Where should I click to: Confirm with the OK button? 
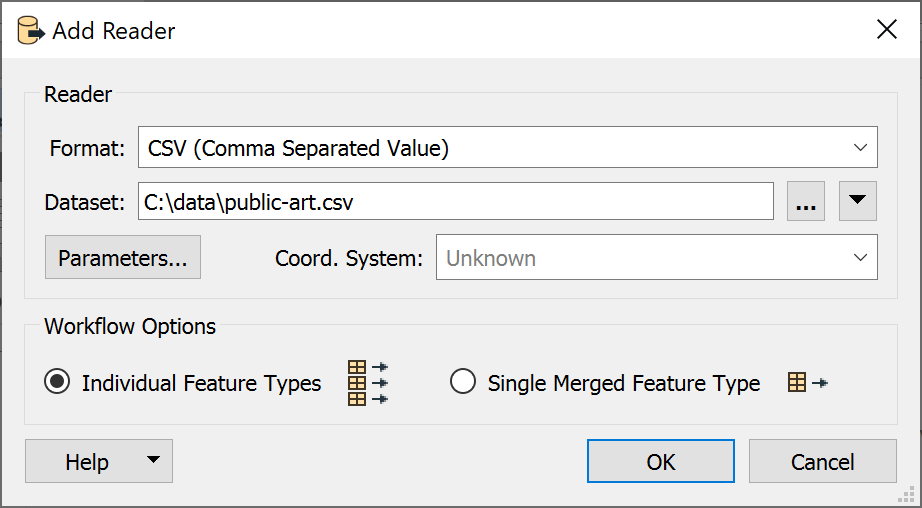coord(661,462)
